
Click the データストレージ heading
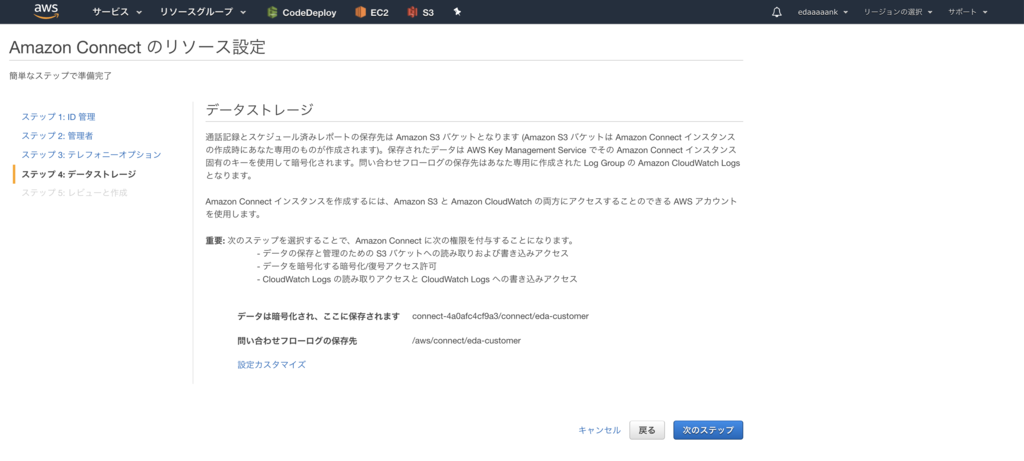tap(260, 110)
